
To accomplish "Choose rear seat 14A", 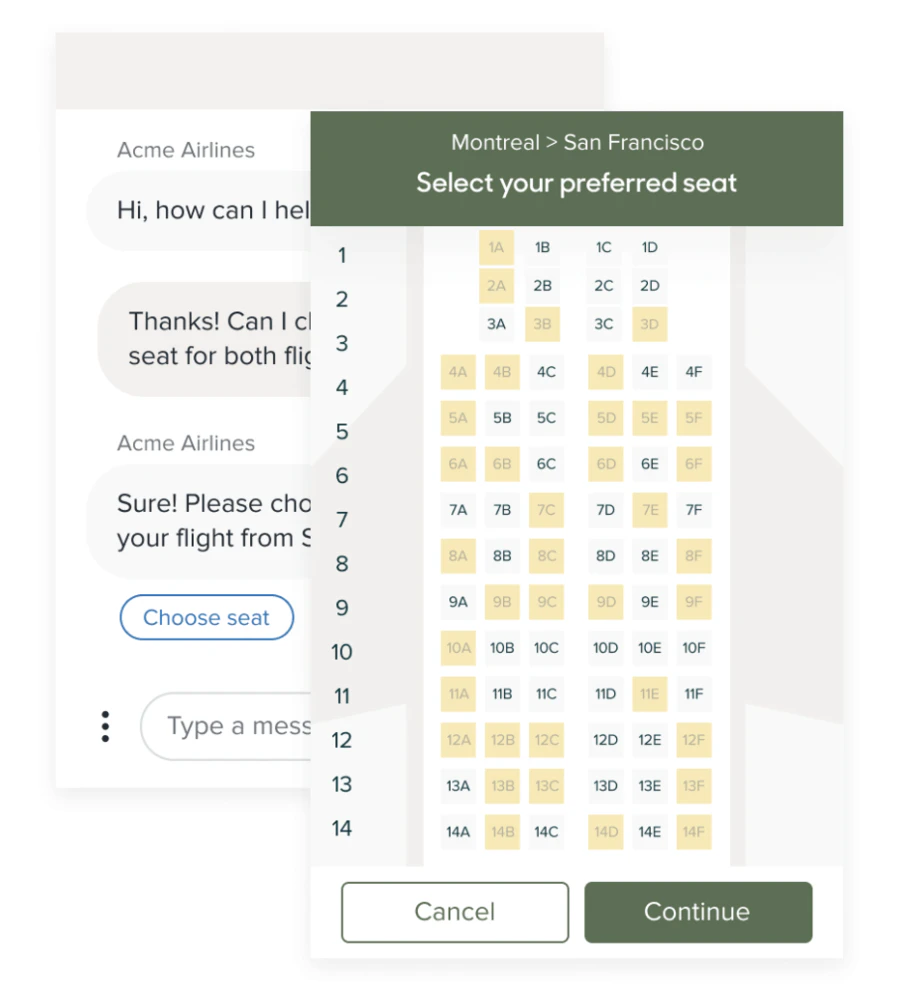I will tap(458, 832).
